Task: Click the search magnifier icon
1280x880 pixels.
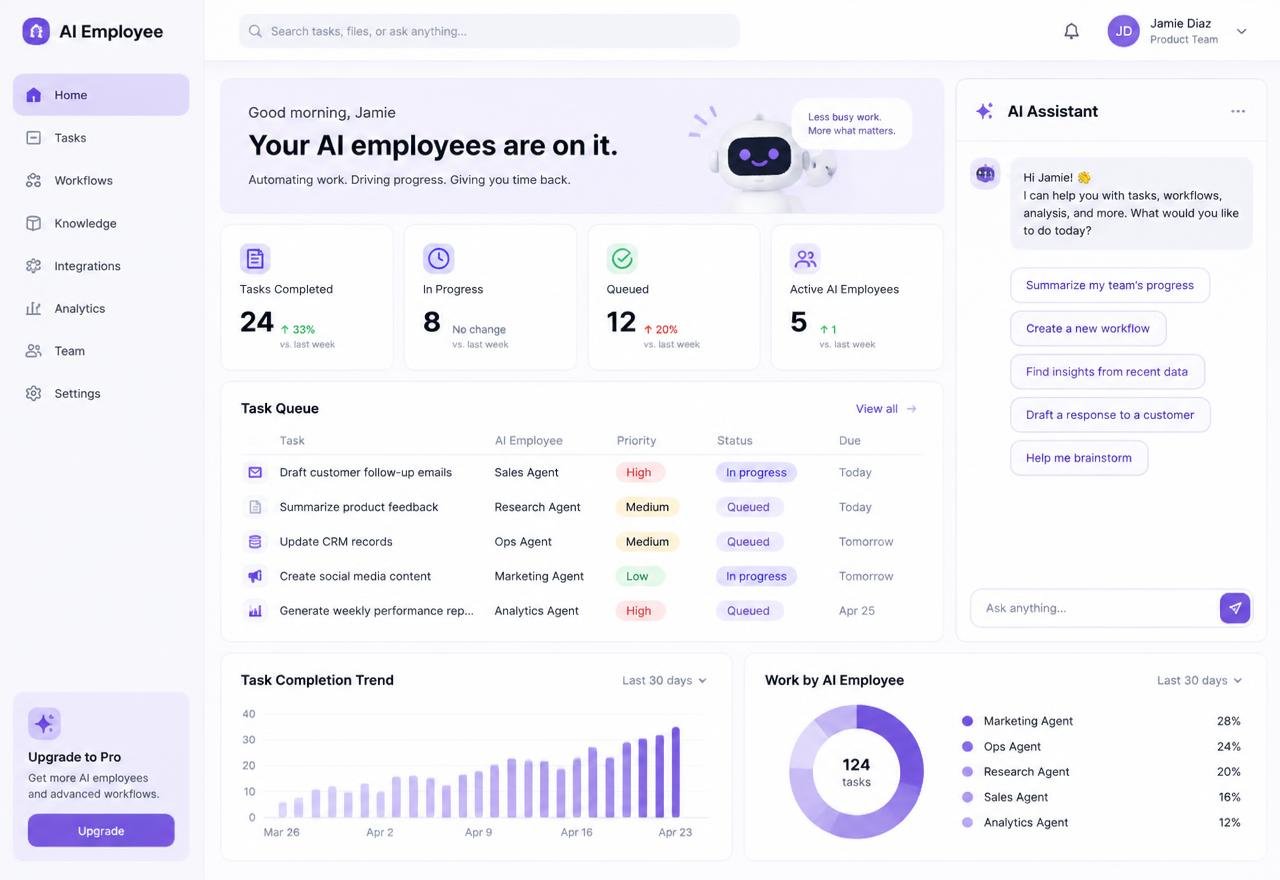Action: [256, 31]
